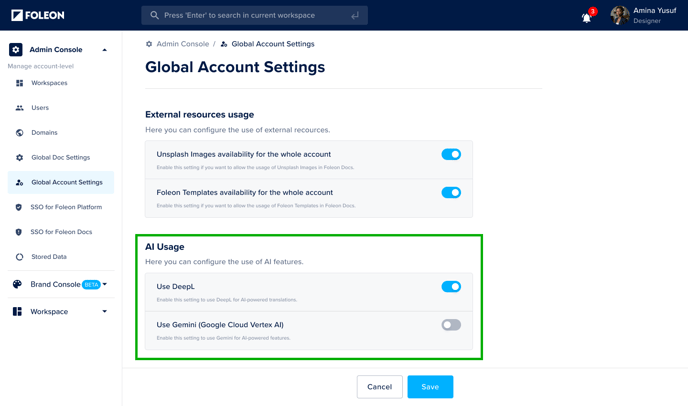Viewport: 688px width, 406px height.
Task: Click the BETA badge next to Brand Console
Action: coord(91,285)
